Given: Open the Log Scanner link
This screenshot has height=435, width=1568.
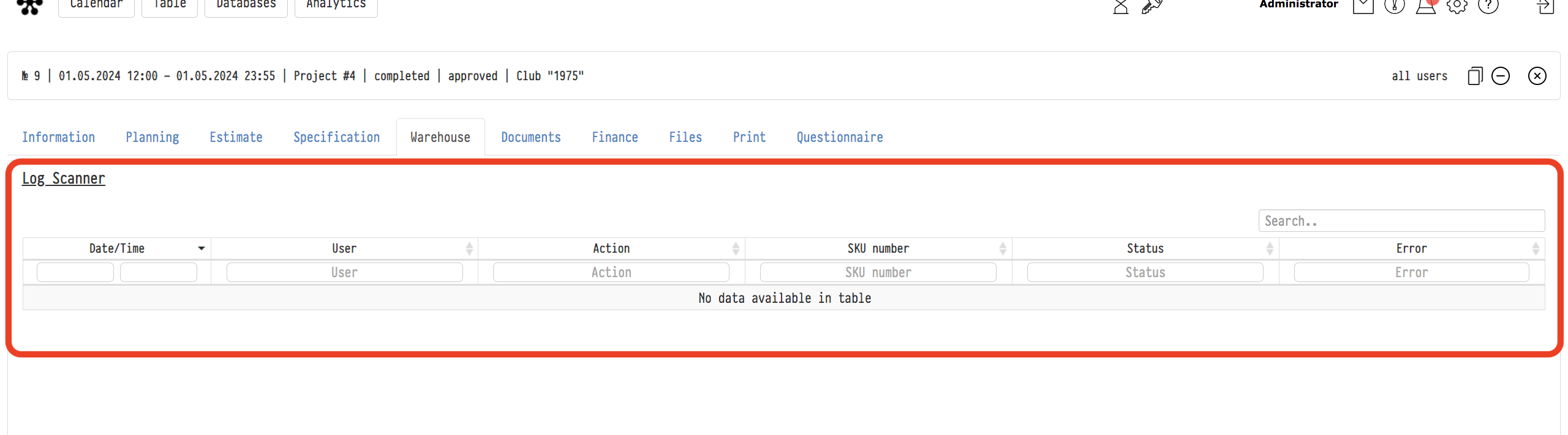Looking at the screenshot, I should (64, 179).
